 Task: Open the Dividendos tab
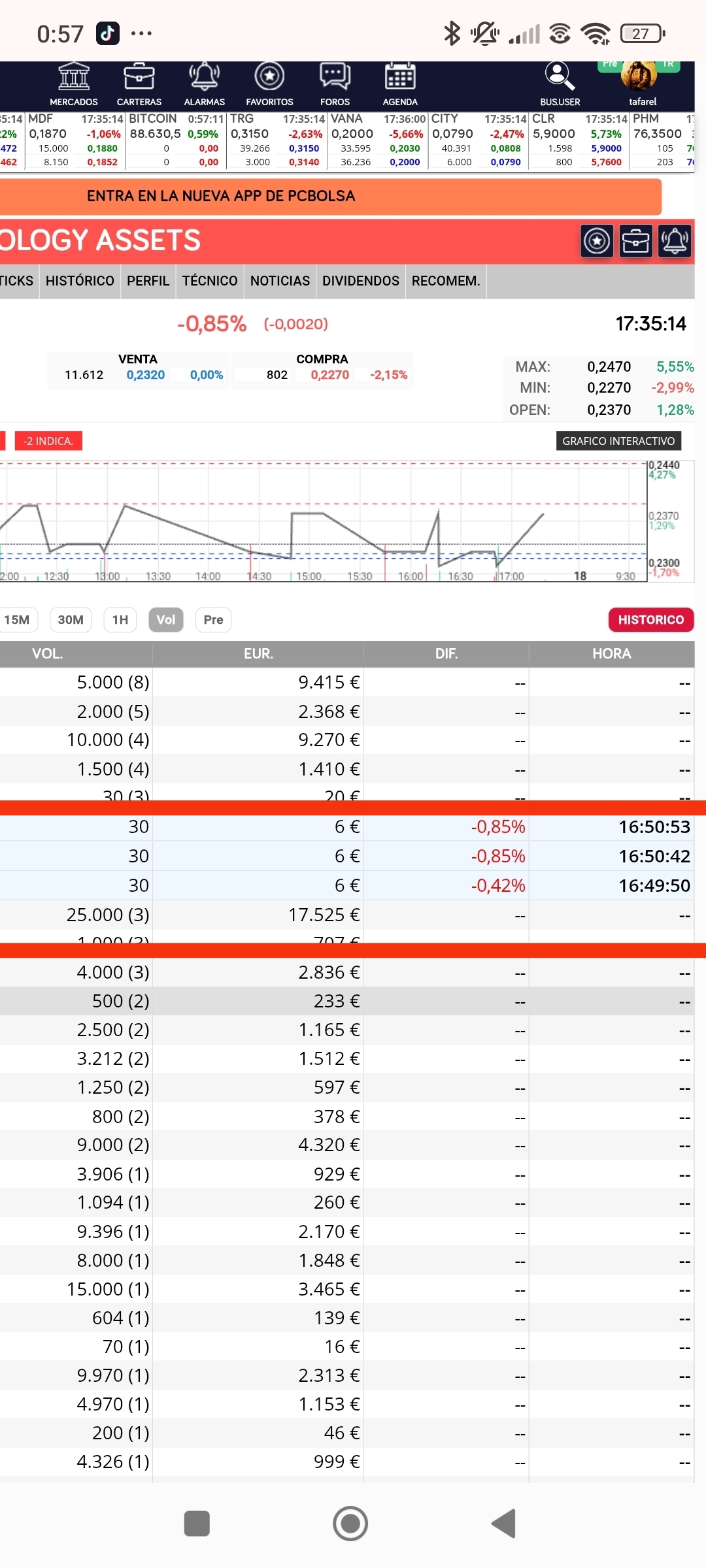(360, 281)
